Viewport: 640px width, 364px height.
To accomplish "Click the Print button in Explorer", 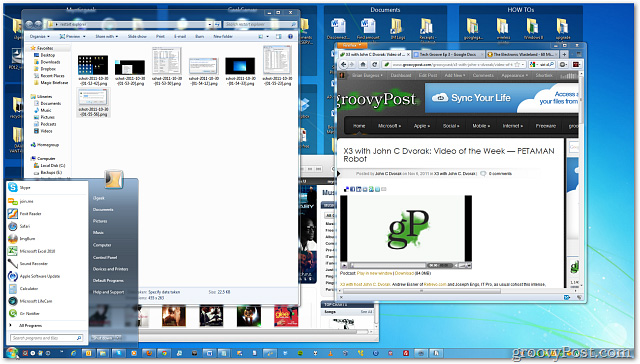I will (x=160, y=36).
